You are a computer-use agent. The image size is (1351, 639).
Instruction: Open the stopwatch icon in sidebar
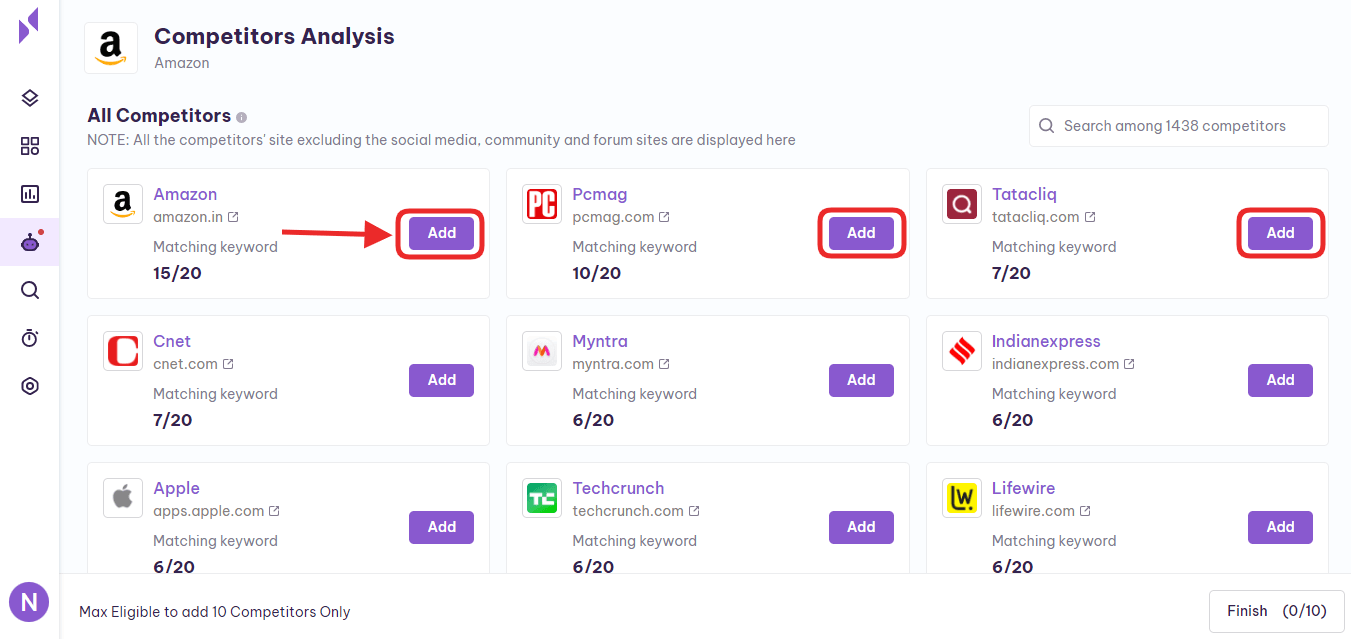pyautogui.click(x=30, y=338)
